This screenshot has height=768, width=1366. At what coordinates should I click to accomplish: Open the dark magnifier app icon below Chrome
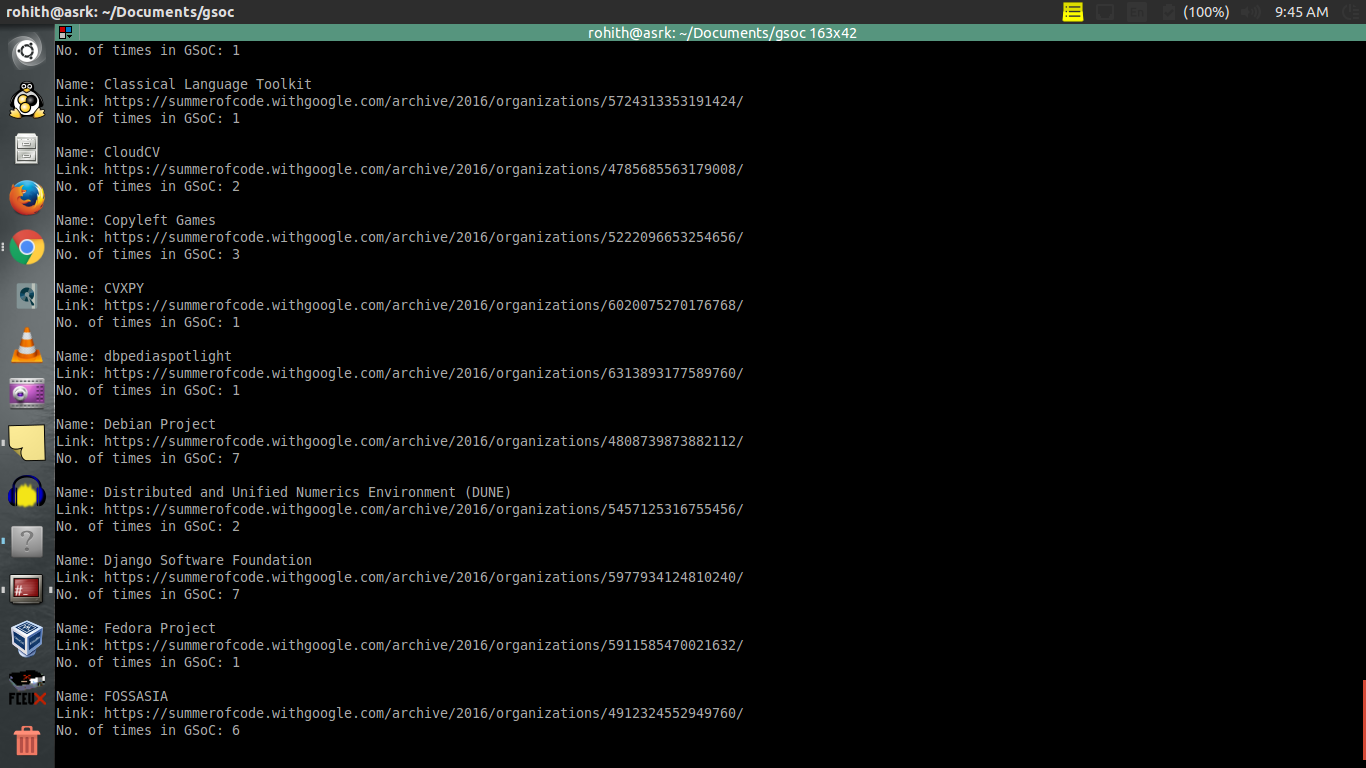pyautogui.click(x=27, y=296)
